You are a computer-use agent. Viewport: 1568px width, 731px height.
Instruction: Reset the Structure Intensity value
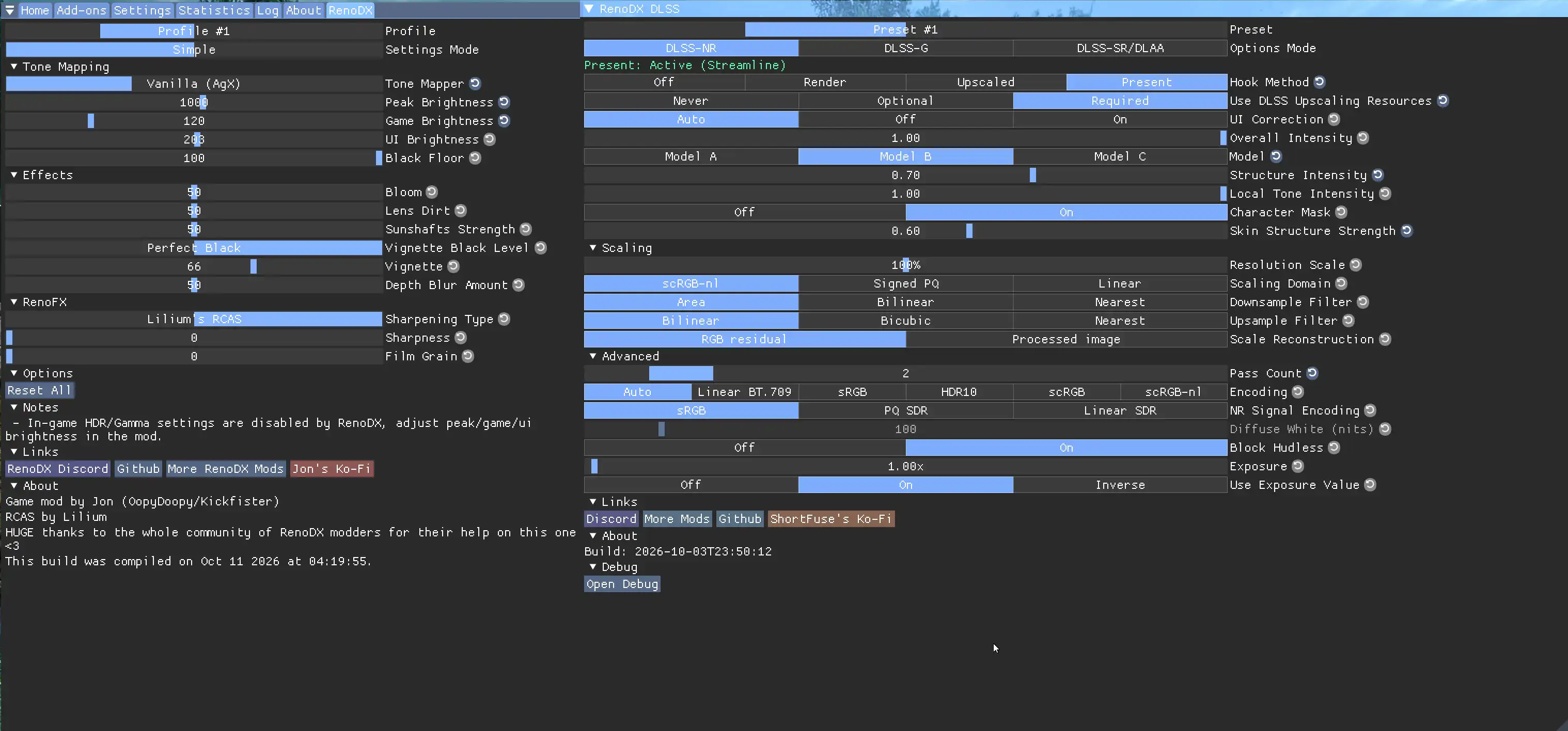(1377, 174)
